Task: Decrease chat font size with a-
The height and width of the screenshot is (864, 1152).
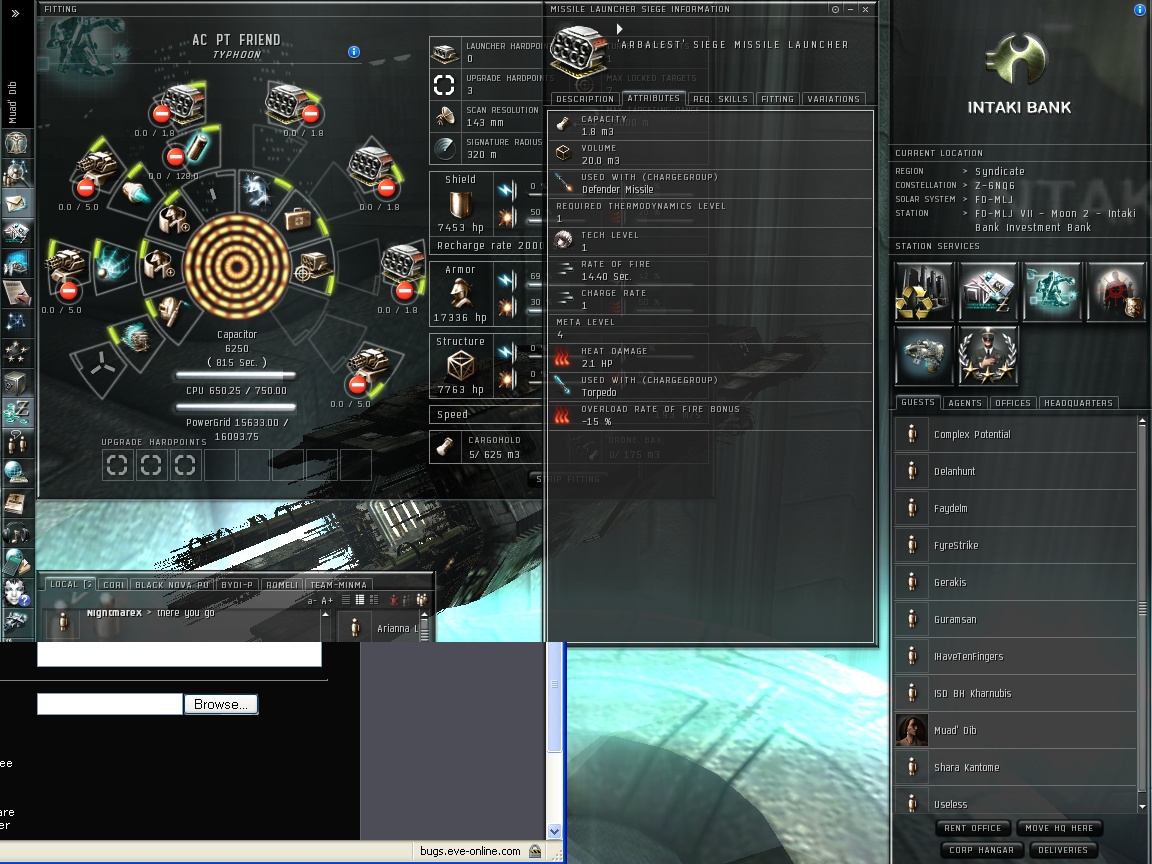Action: [x=312, y=600]
